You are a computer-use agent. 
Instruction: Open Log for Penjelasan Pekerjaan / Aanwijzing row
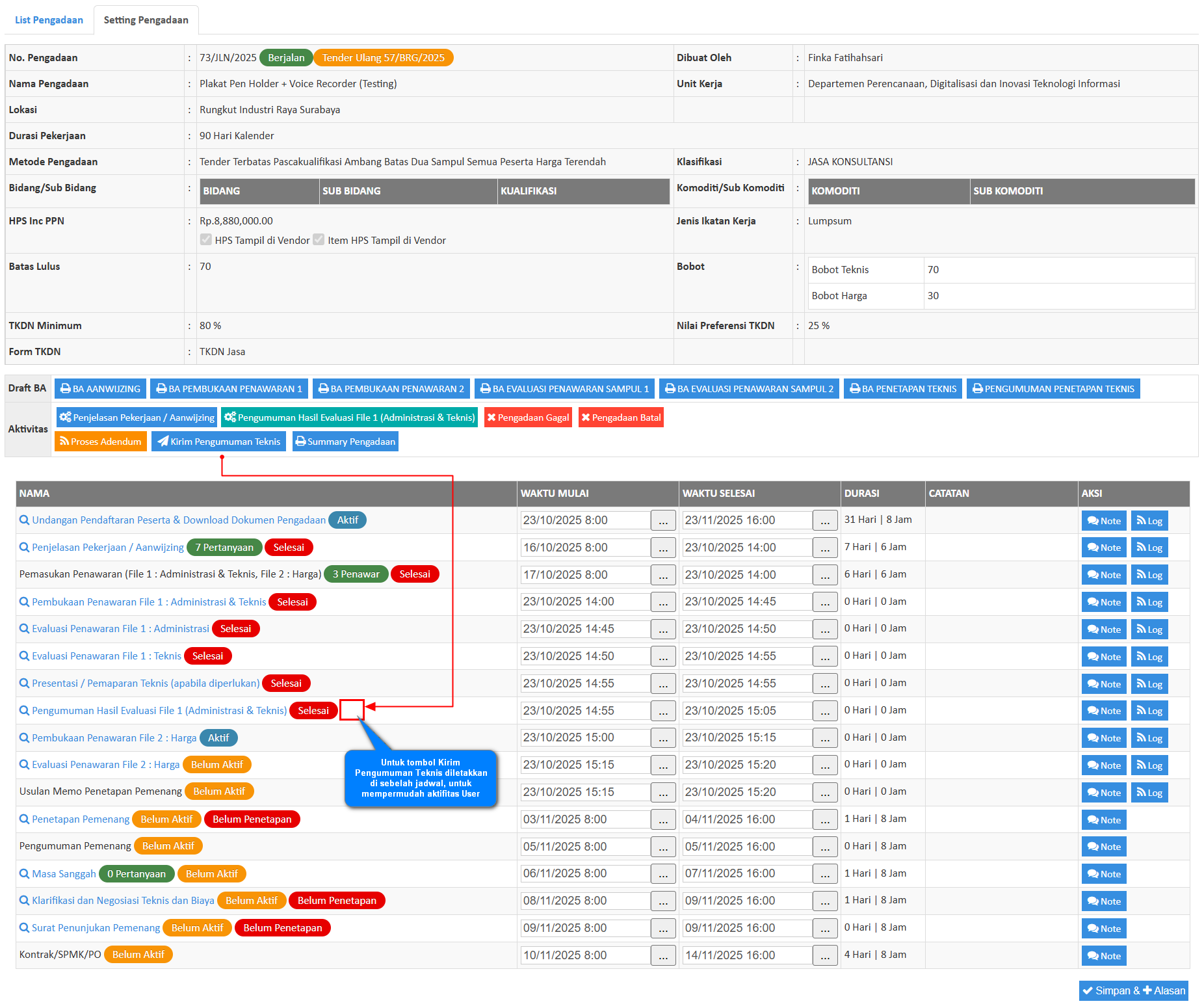[1149, 548]
